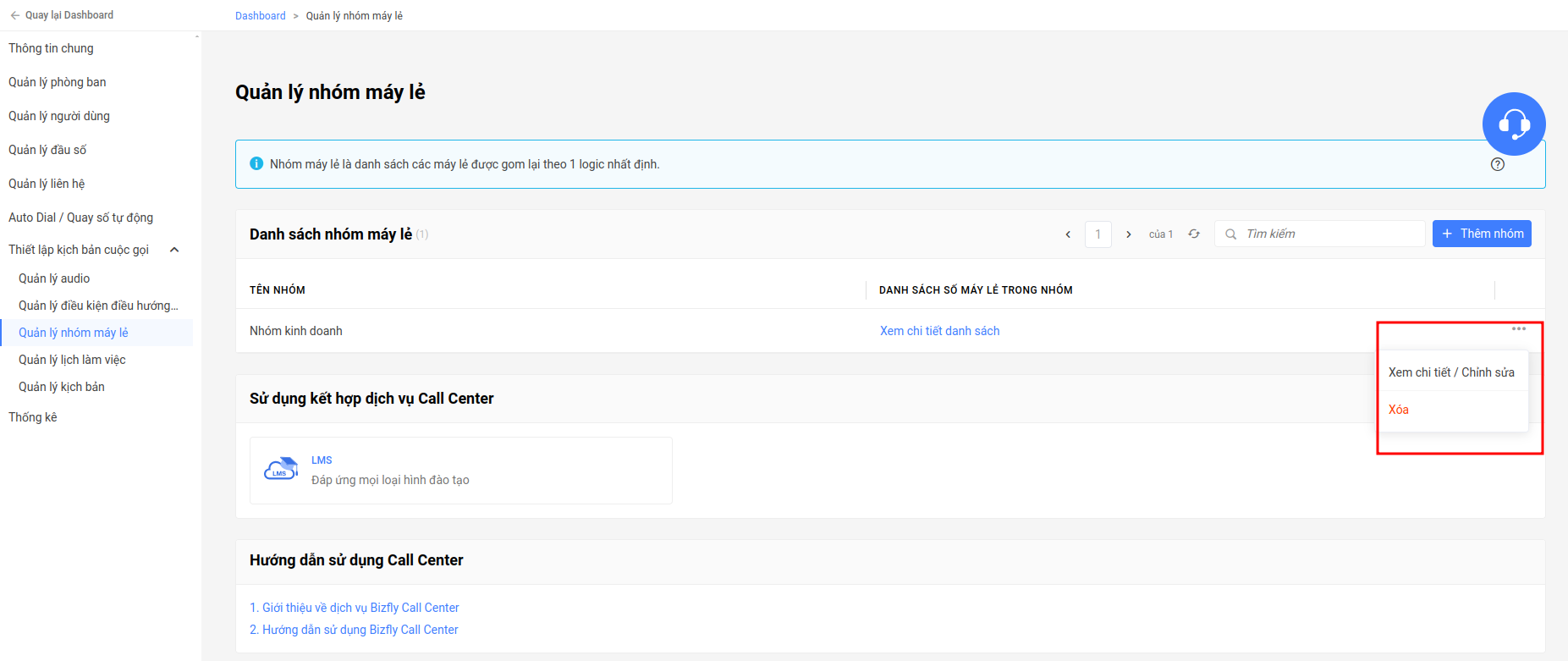Image resolution: width=1568 pixels, height=661 pixels.
Task: Refresh the extension group list
Action: point(1194,234)
